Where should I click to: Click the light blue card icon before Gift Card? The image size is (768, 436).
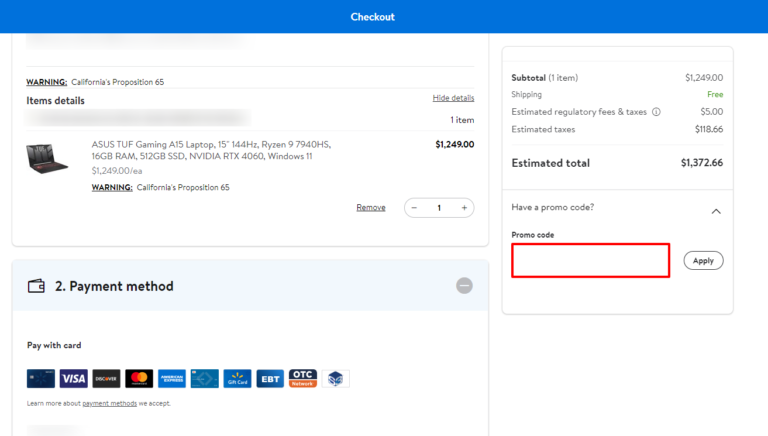[205, 379]
